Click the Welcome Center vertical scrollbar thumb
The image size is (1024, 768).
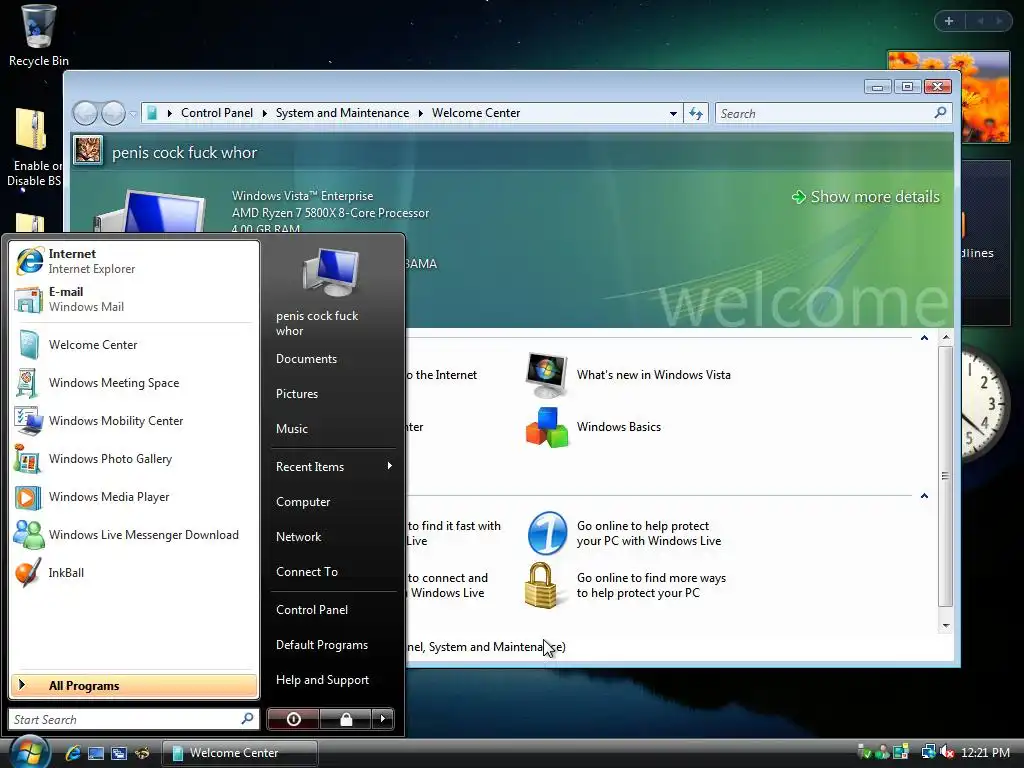click(946, 476)
